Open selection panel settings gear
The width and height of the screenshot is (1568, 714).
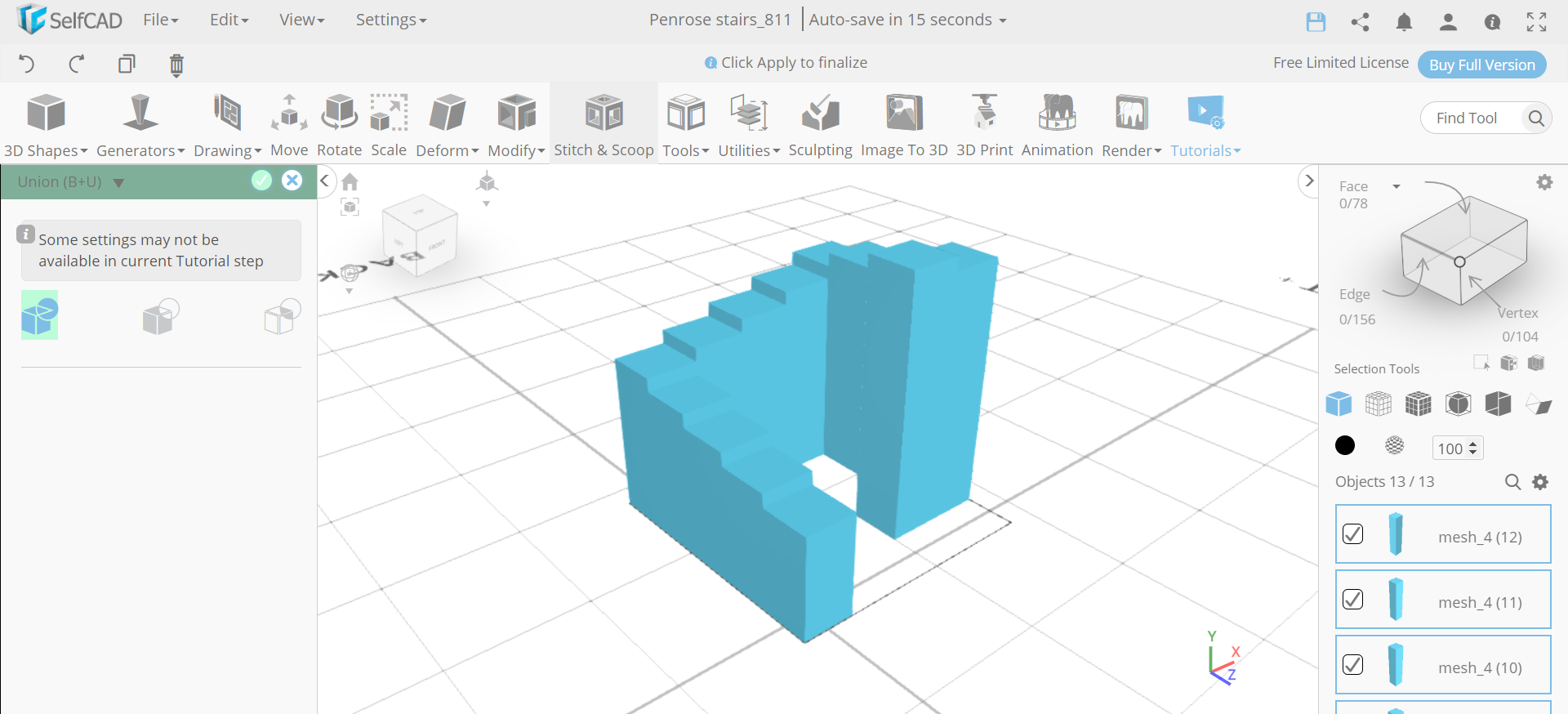1544,182
